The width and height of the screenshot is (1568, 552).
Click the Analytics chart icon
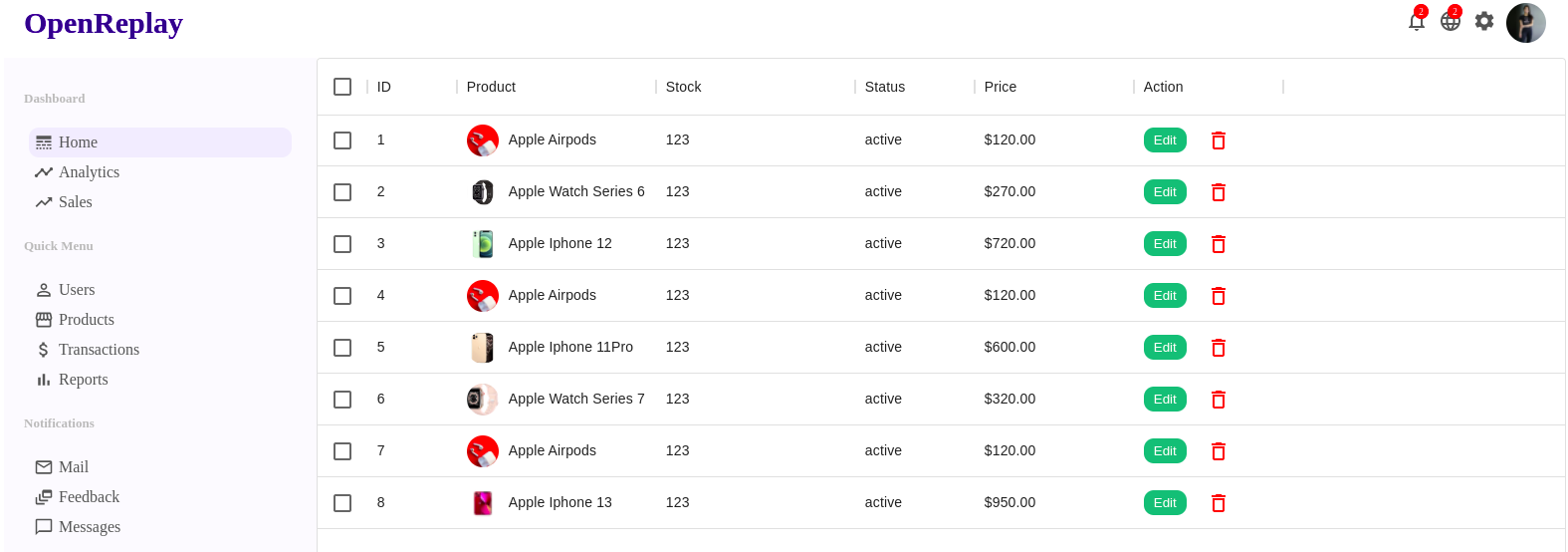(x=44, y=172)
